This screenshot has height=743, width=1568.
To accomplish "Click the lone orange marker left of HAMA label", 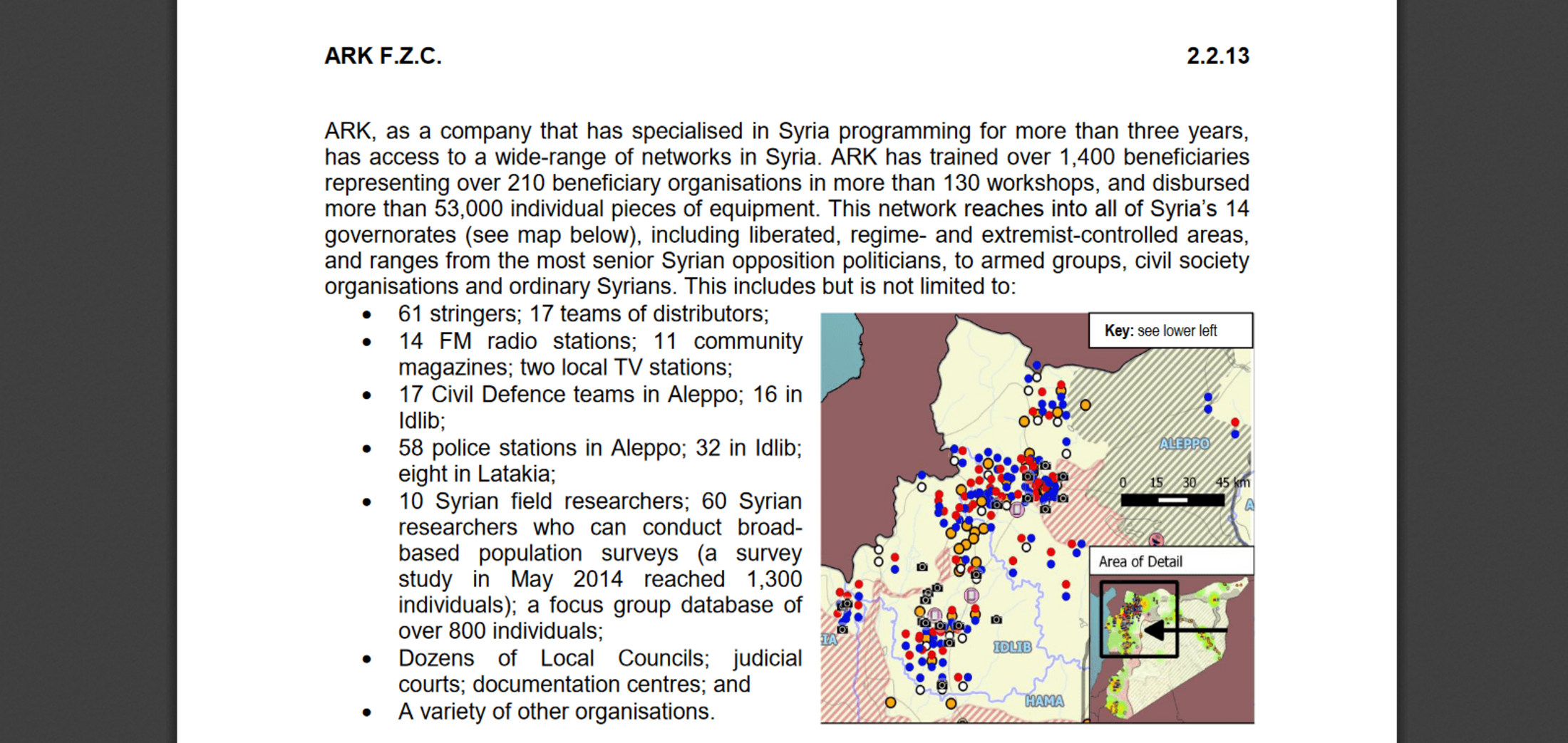I will (x=951, y=704).
